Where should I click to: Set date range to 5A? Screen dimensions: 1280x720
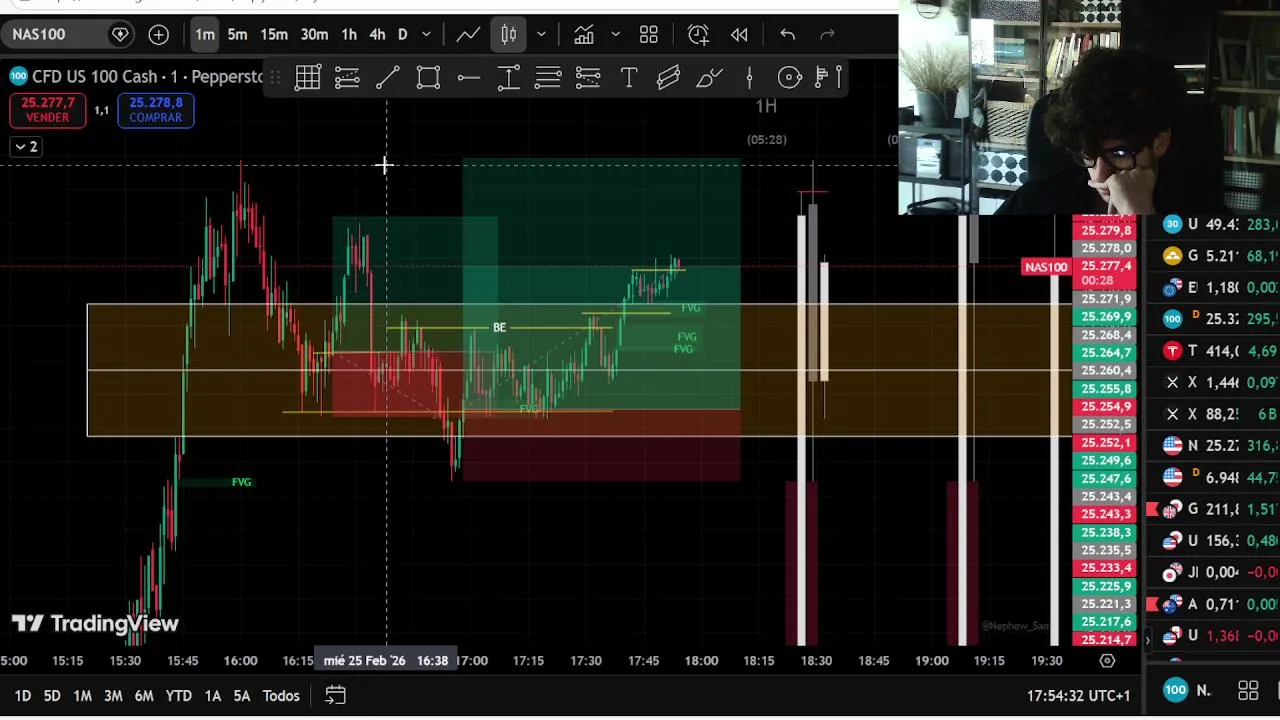tap(242, 696)
